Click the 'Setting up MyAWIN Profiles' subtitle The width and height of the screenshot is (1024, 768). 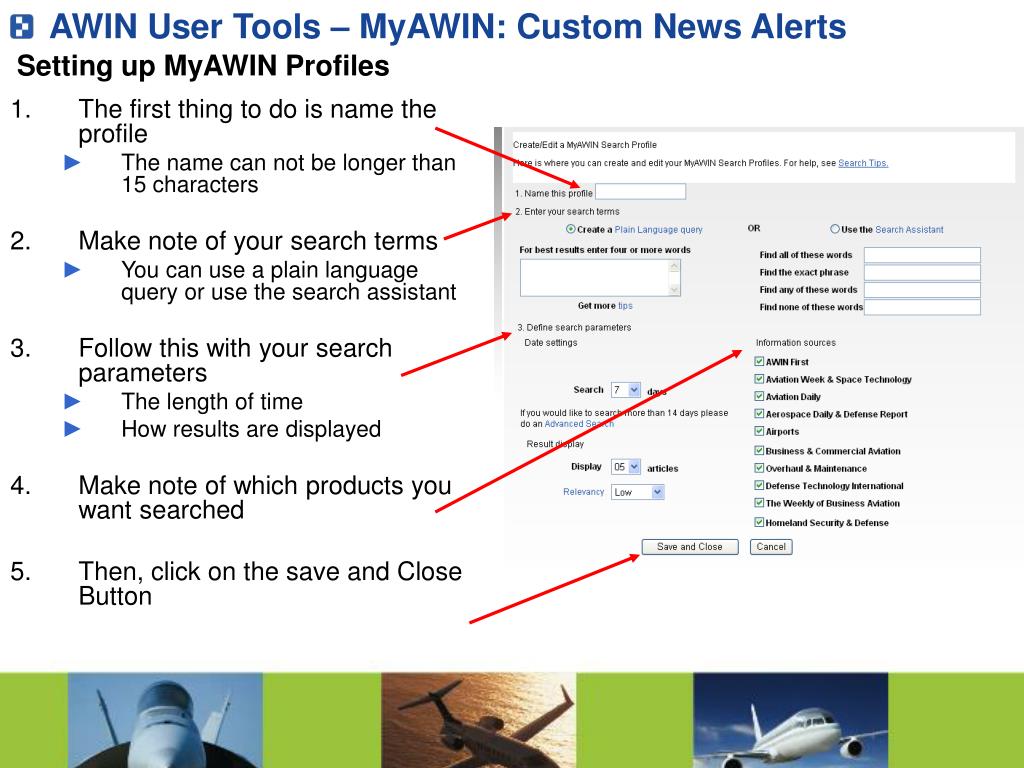point(203,66)
